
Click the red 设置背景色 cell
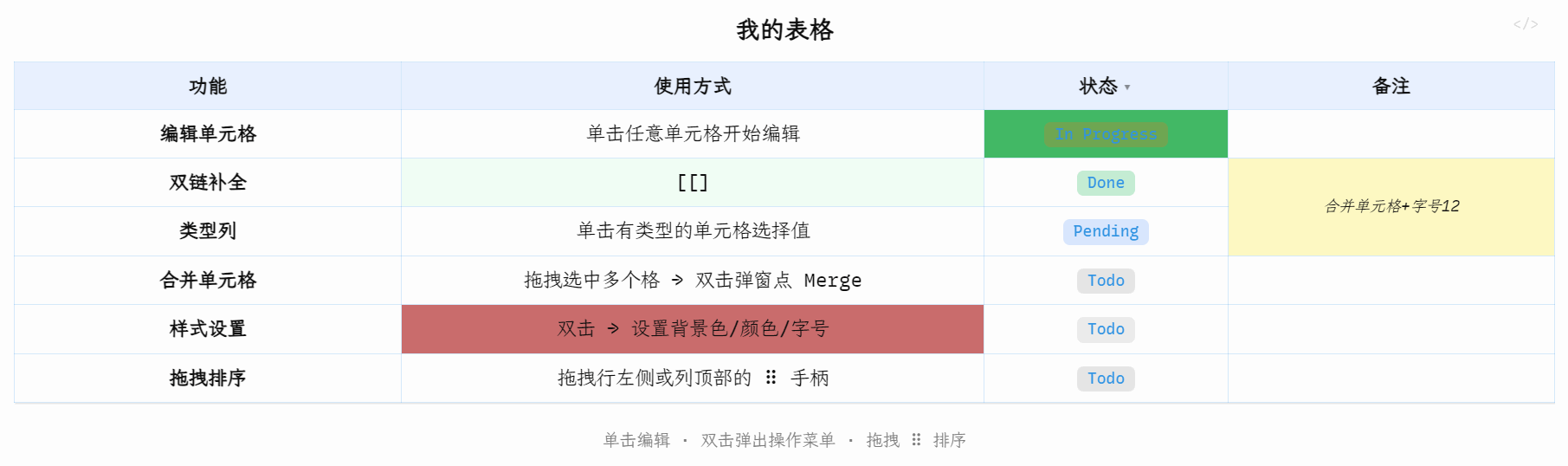tap(693, 329)
